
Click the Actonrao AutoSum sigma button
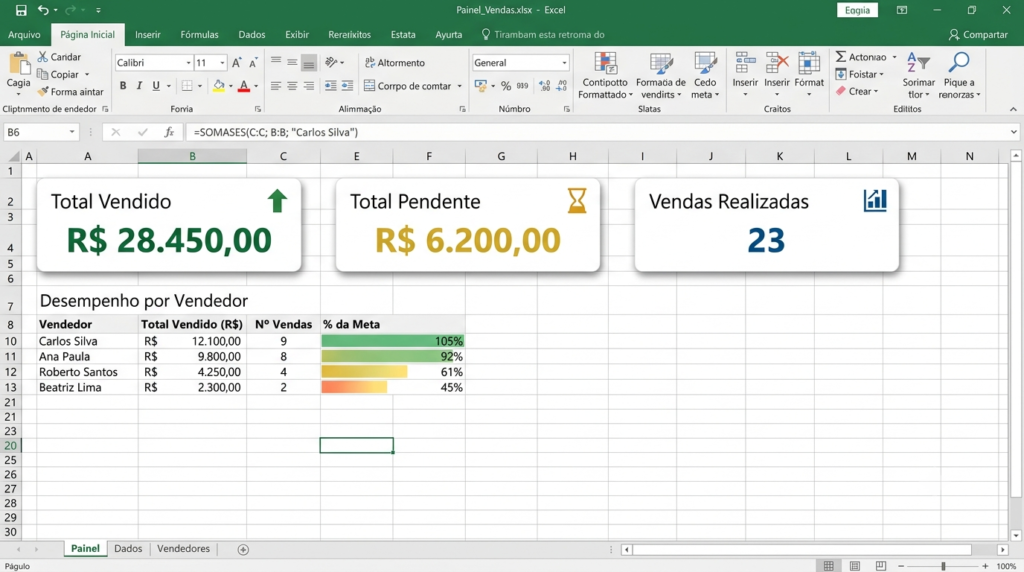(861, 57)
